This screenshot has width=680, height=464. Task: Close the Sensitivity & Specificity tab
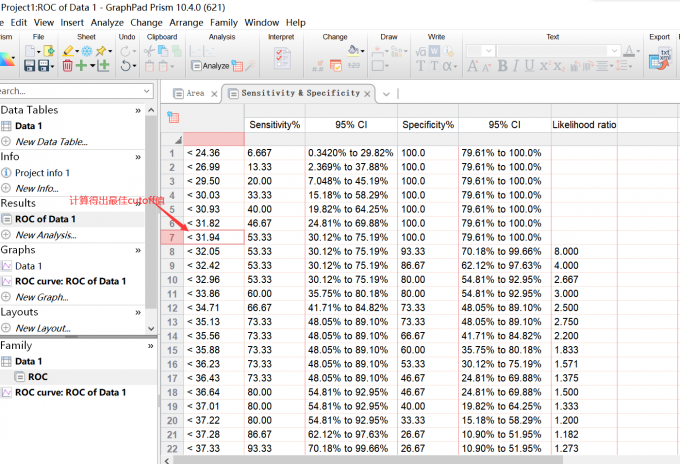click(x=367, y=94)
